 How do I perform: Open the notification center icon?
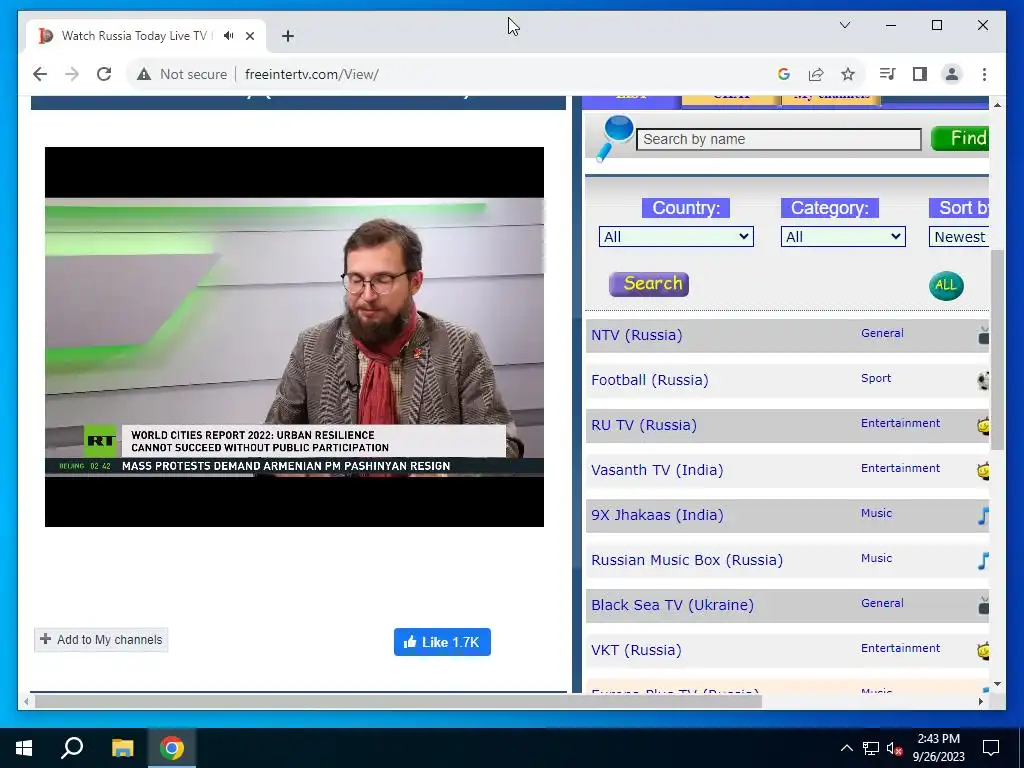[x=991, y=748]
